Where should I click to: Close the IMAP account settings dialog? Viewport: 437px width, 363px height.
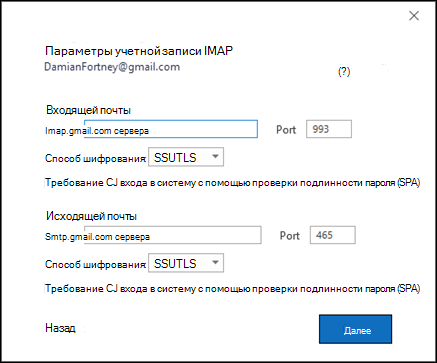point(414,16)
